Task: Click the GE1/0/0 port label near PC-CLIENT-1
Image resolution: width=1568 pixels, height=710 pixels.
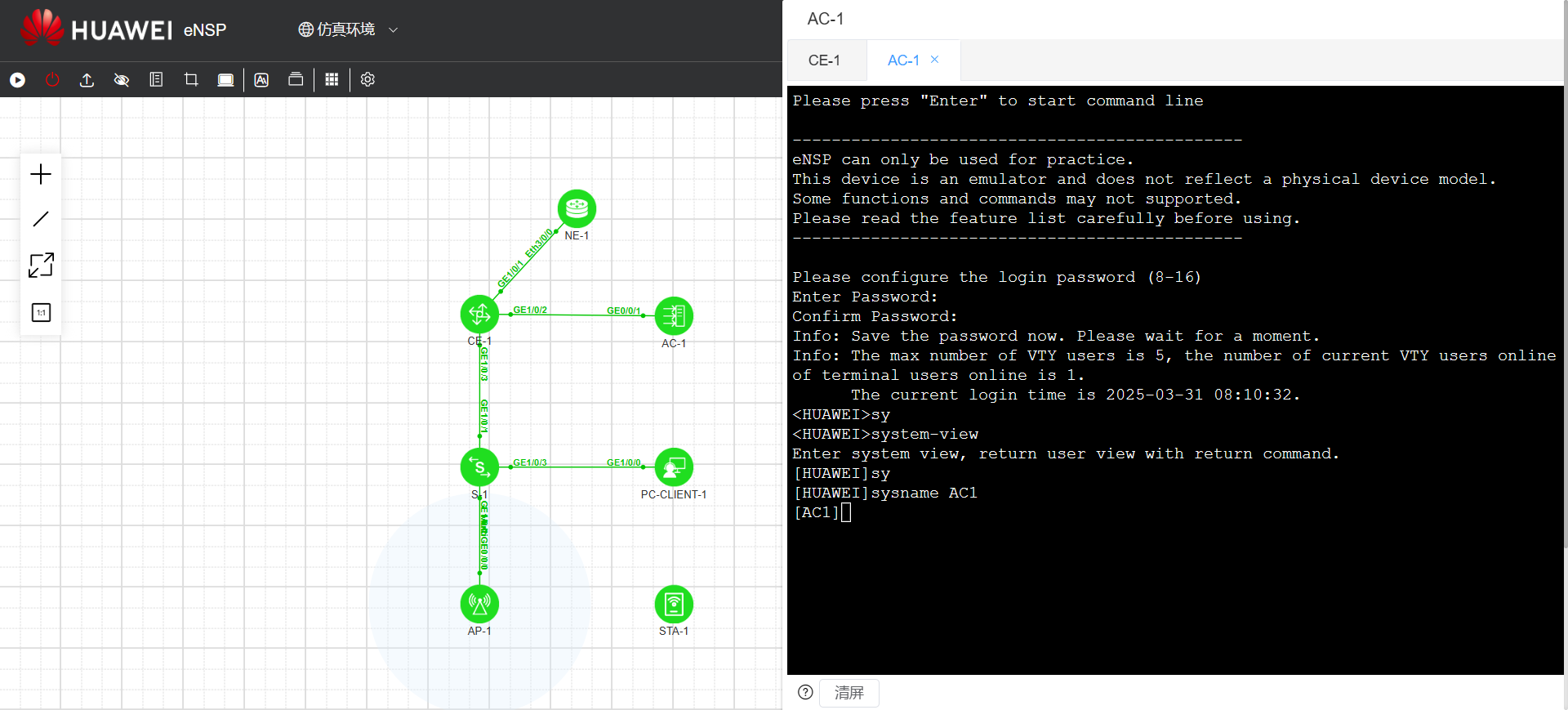Action: click(624, 463)
